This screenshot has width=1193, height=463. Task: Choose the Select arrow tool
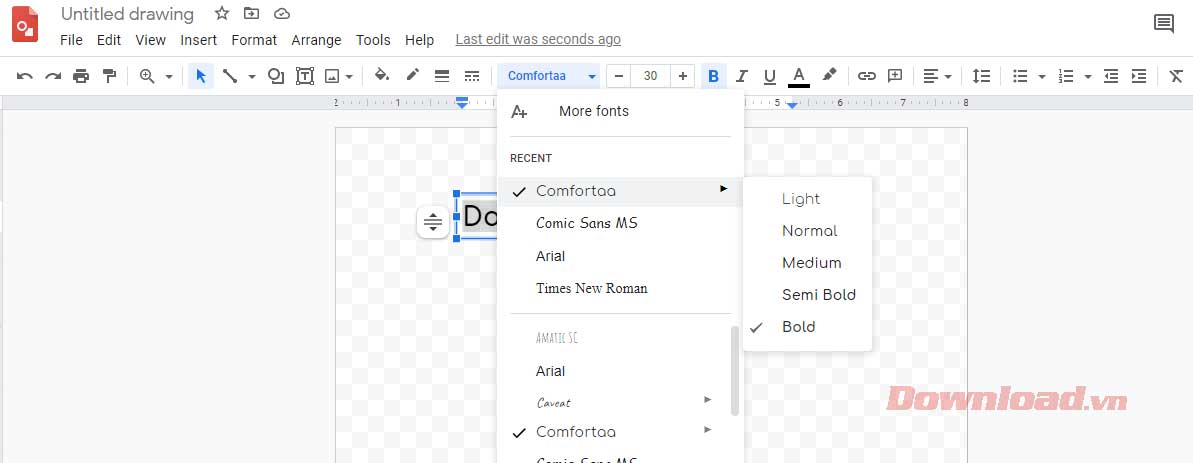pyautogui.click(x=201, y=76)
